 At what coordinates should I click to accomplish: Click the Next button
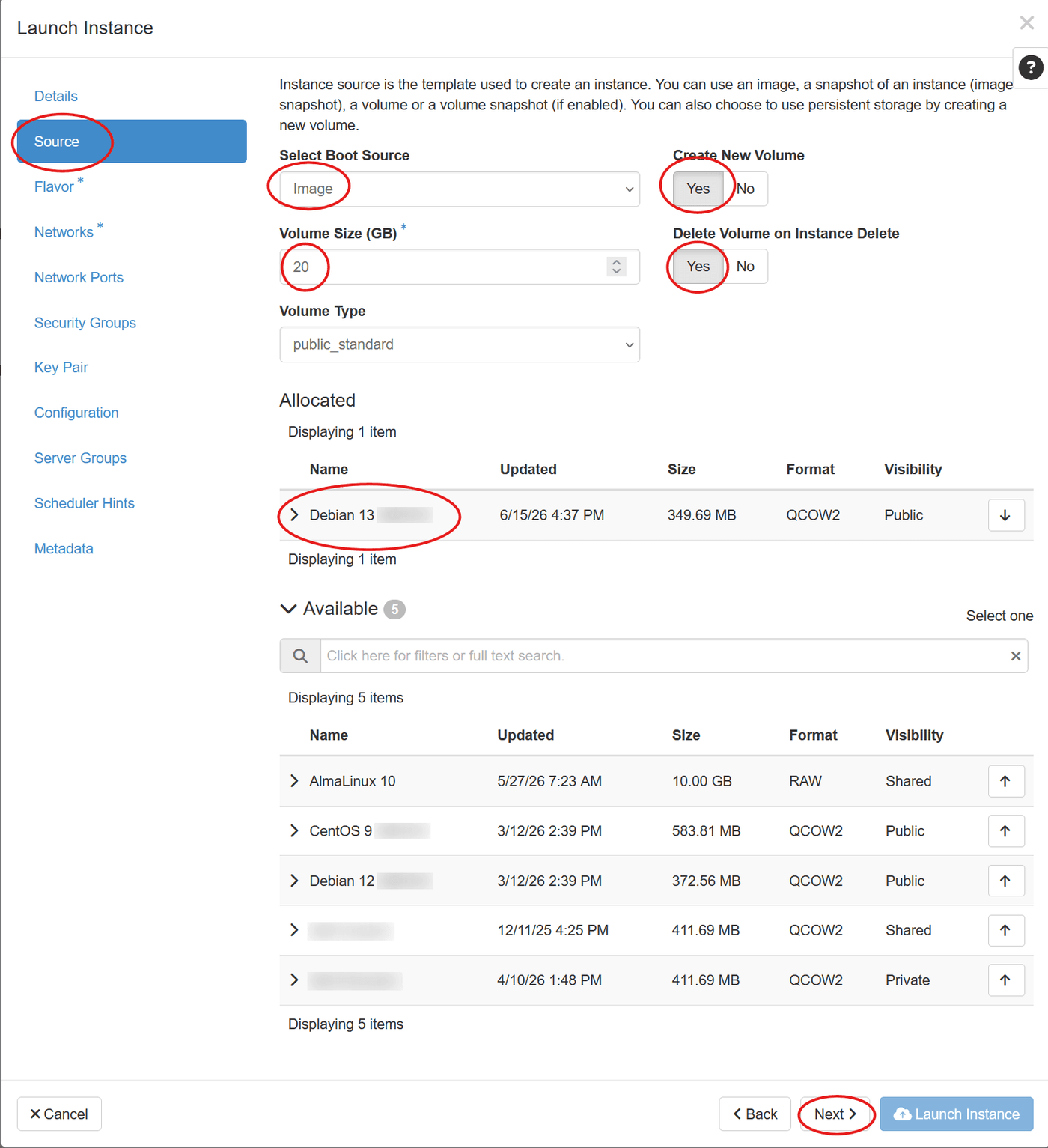tap(835, 1114)
